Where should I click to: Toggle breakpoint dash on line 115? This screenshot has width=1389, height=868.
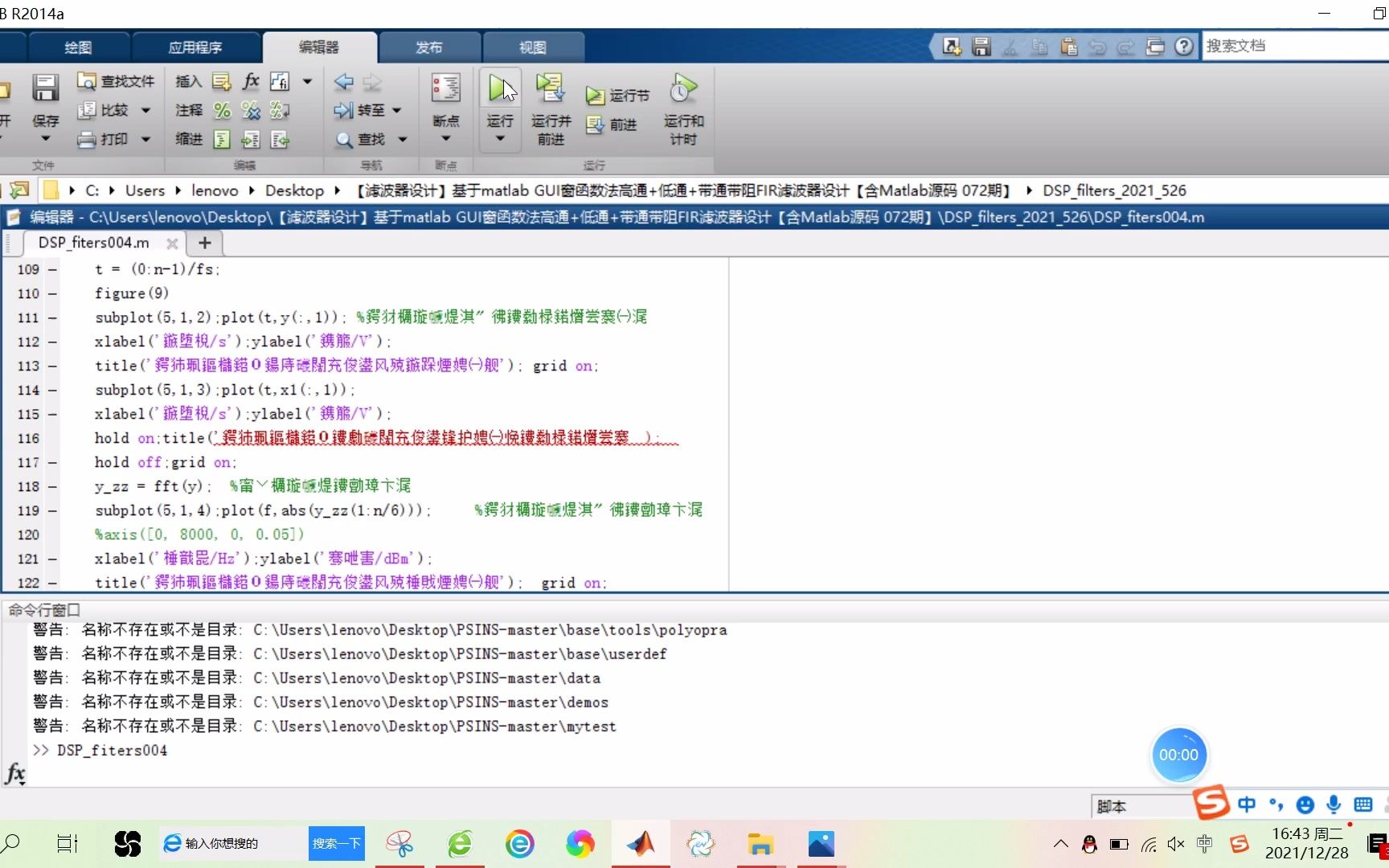click(52, 414)
